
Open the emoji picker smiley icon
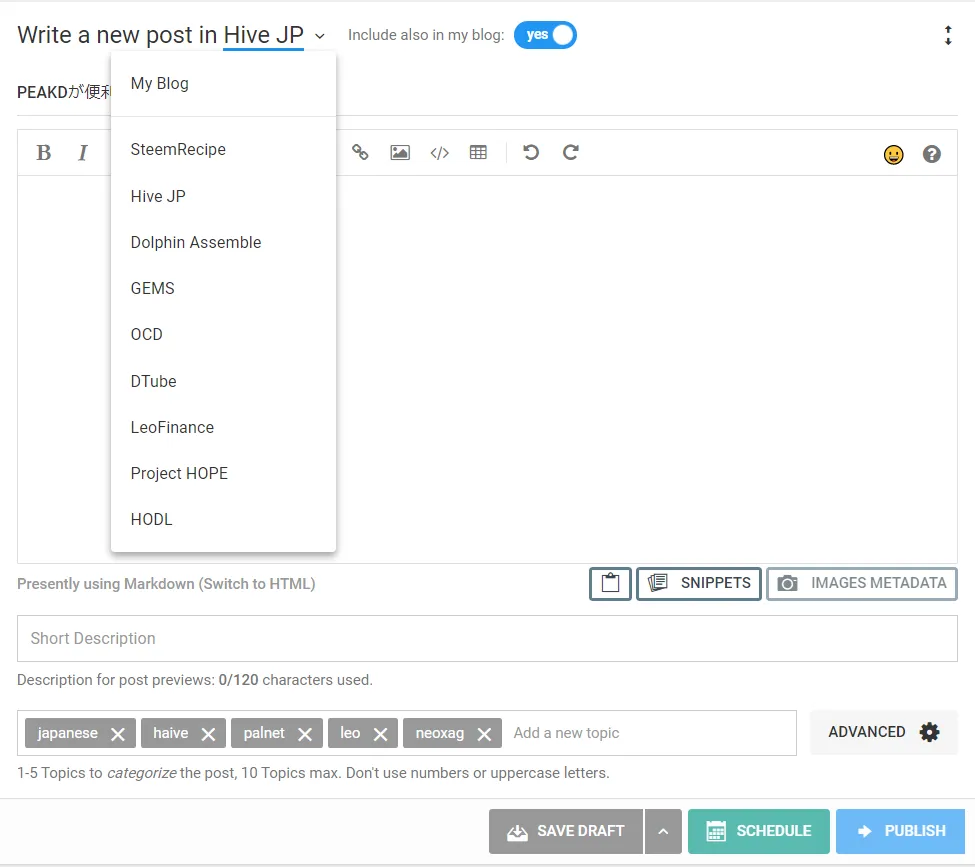[894, 154]
